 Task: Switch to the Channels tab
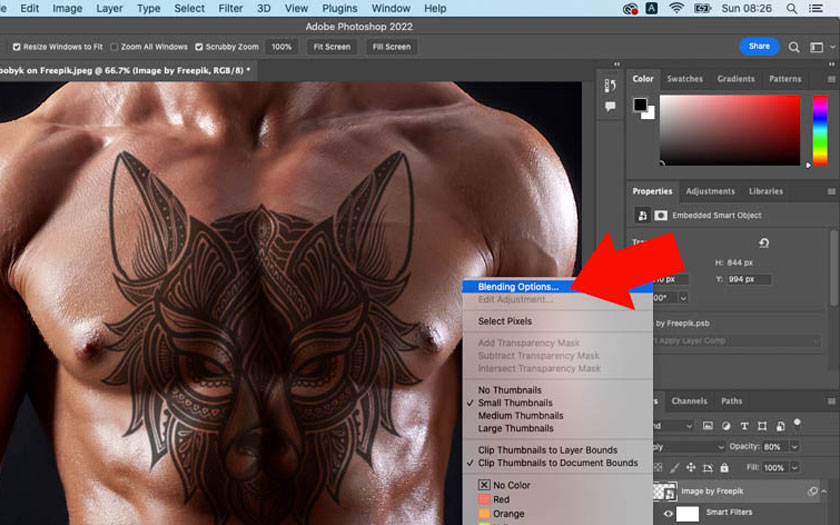pos(689,401)
